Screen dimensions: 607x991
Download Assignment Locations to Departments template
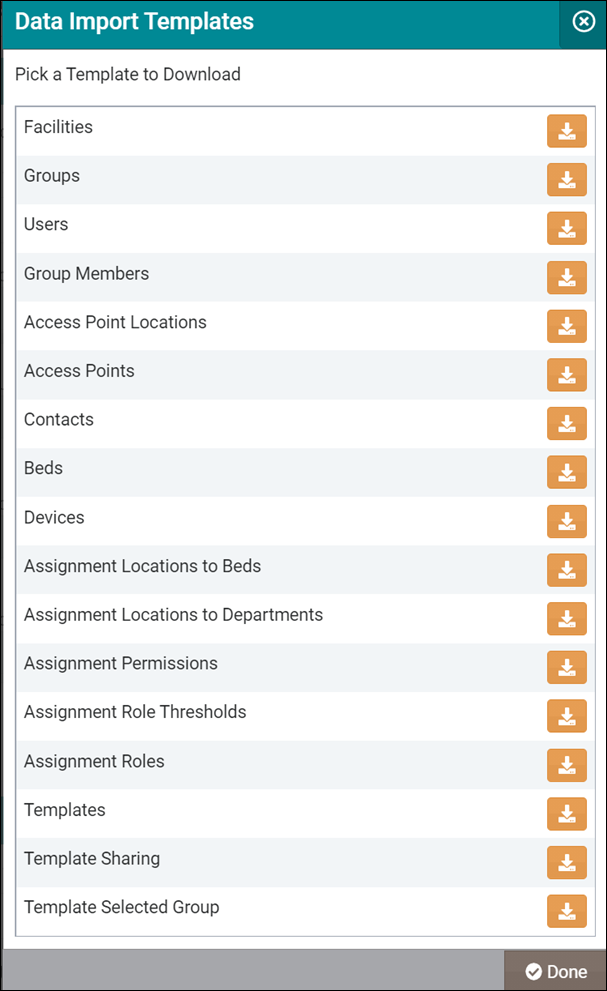pos(566,619)
